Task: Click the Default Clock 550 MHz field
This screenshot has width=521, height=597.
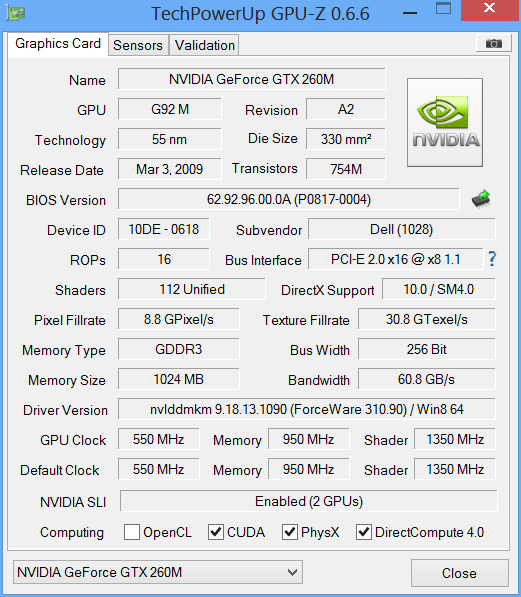Action: 158,469
